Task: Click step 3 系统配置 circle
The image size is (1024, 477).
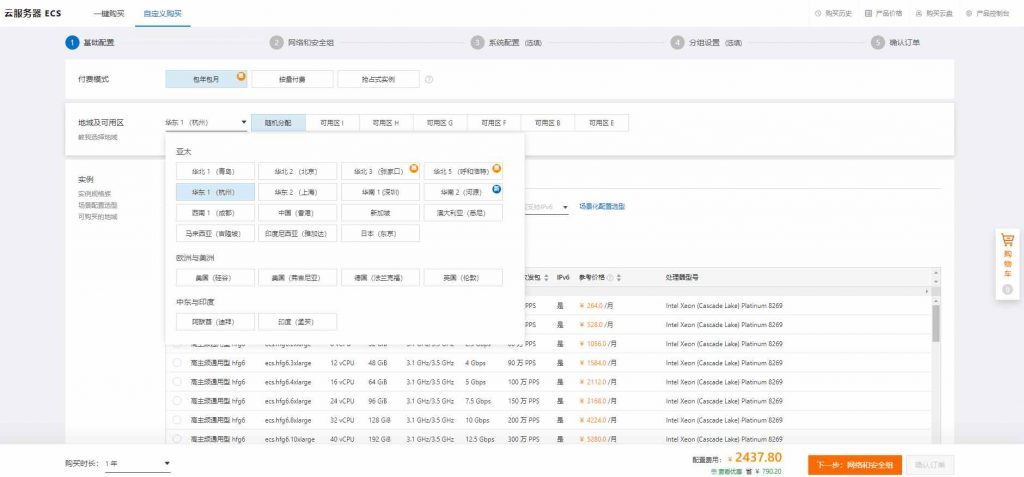Action: 477,42
